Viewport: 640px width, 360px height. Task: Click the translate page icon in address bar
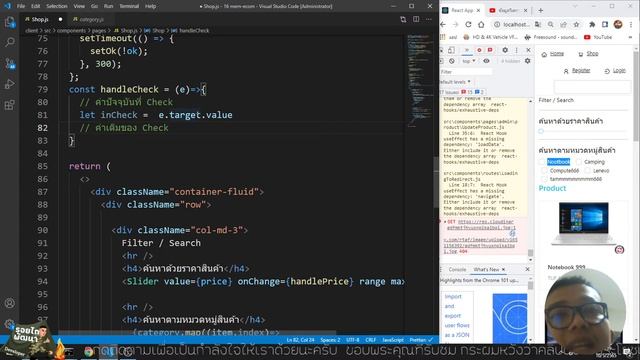tap(538, 24)
